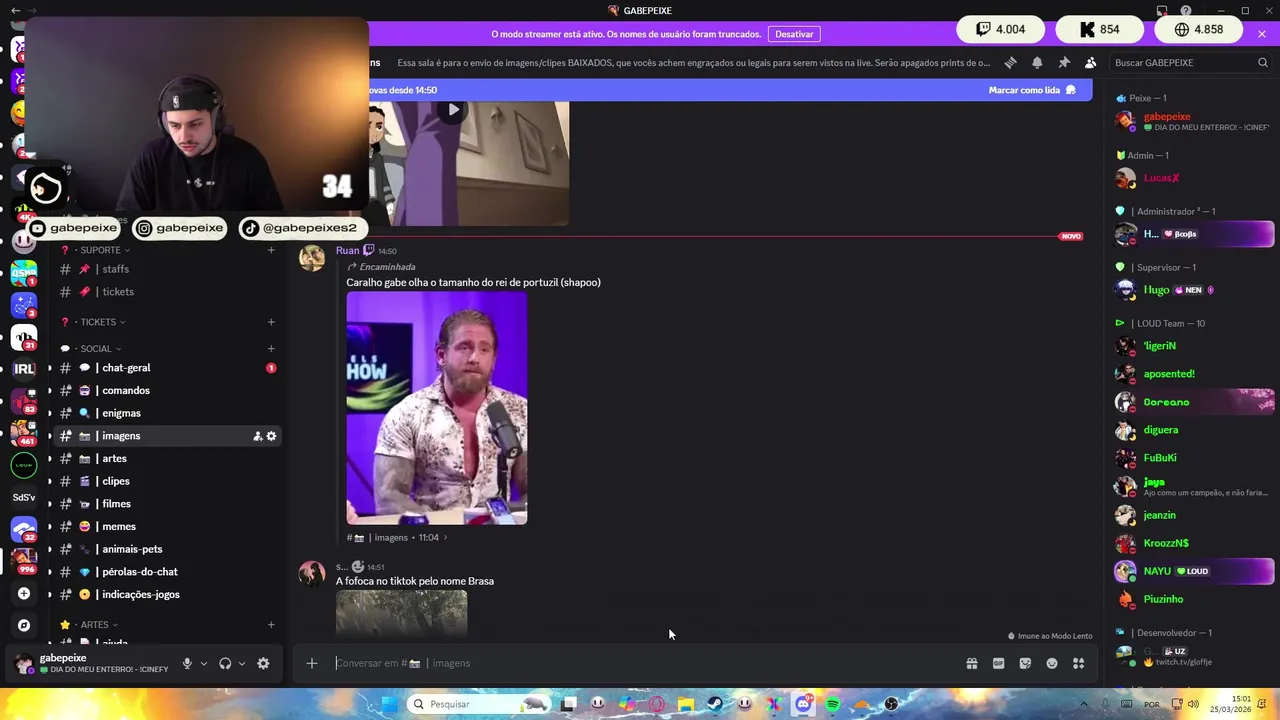This screenshot has width=1280, height=720.
Task: Open the clipes channel
Action: pos(167,481)
